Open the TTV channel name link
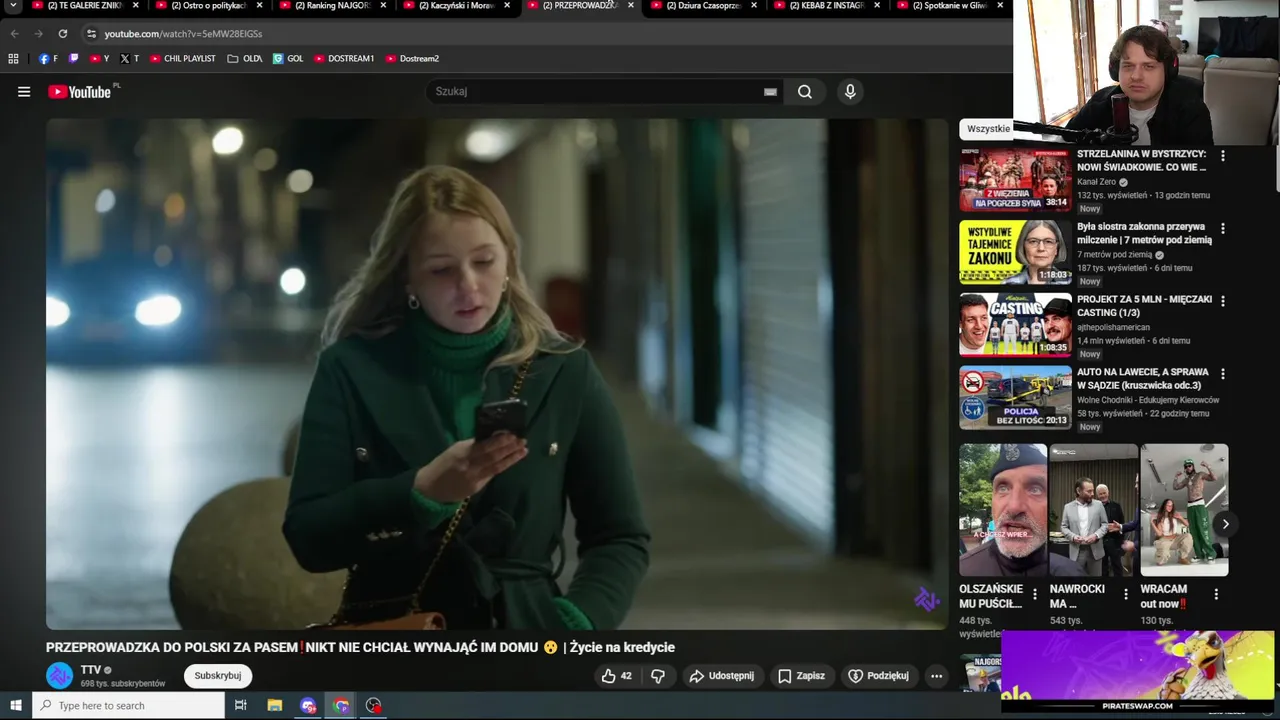This screenshot has height=720, width=1280. point(91,670)
